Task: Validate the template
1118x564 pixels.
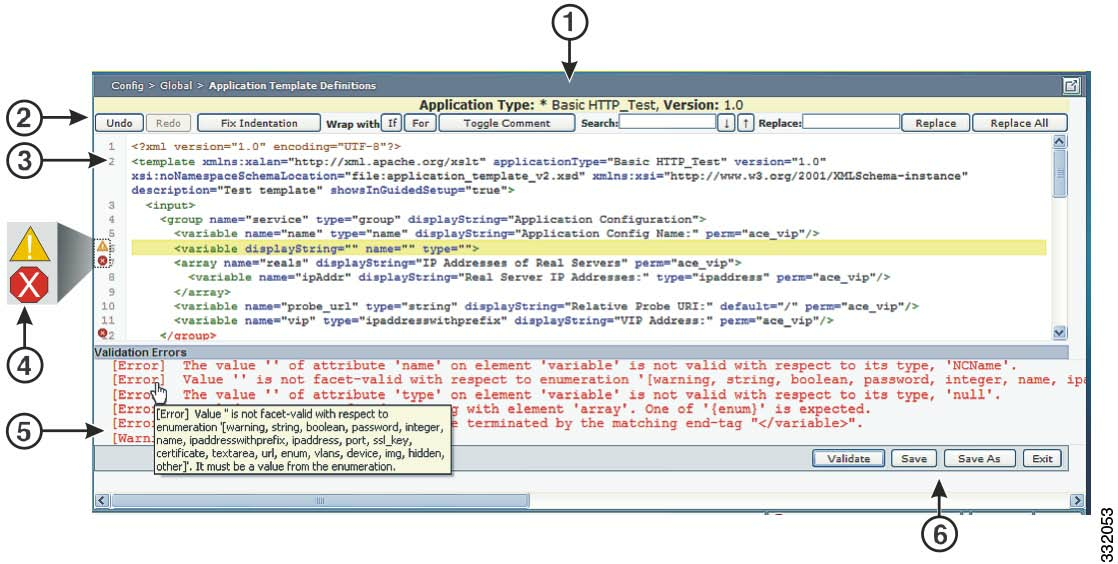Action: tap(847, 459)
